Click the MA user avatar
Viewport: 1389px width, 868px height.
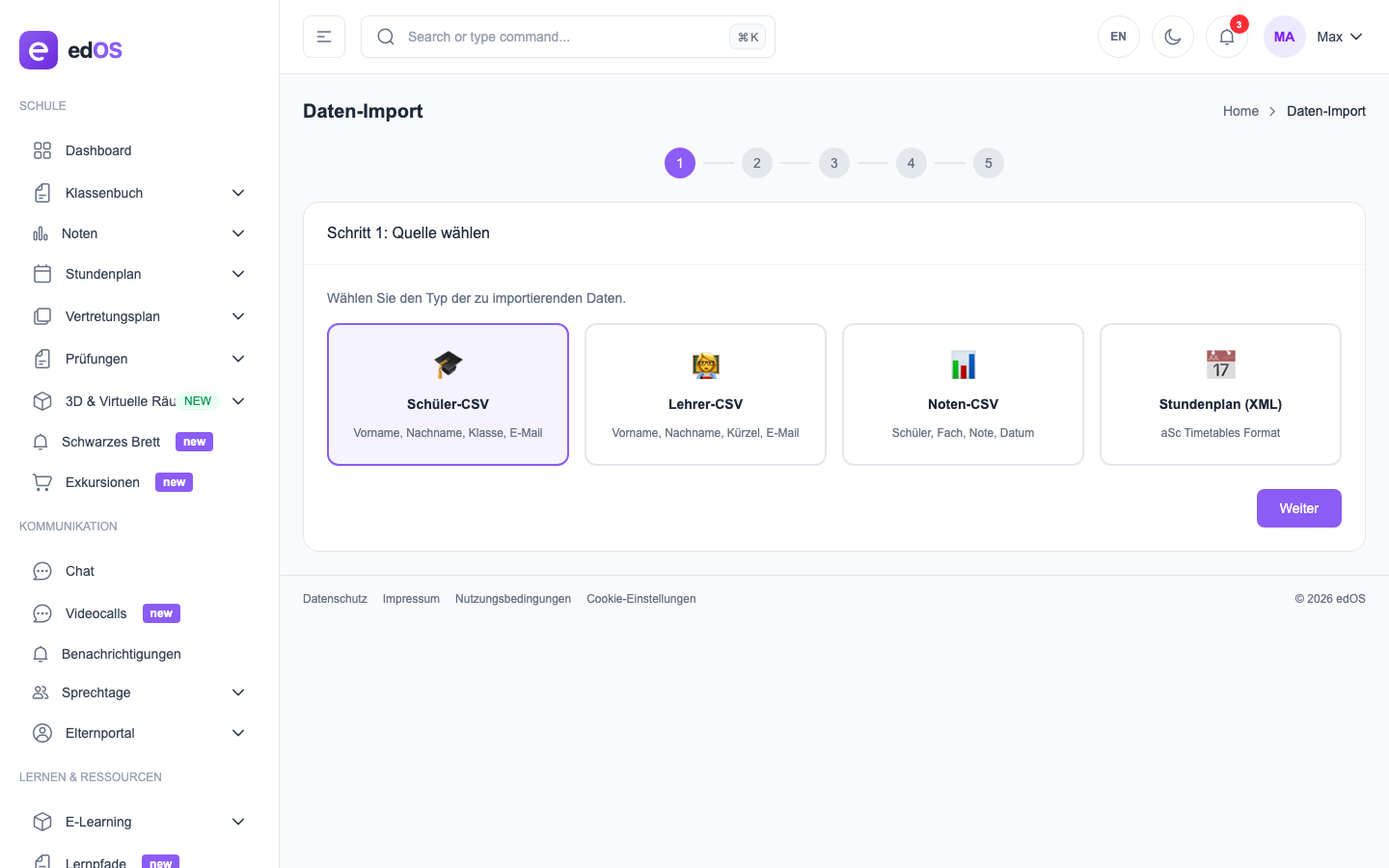(x=1284, y=37)
